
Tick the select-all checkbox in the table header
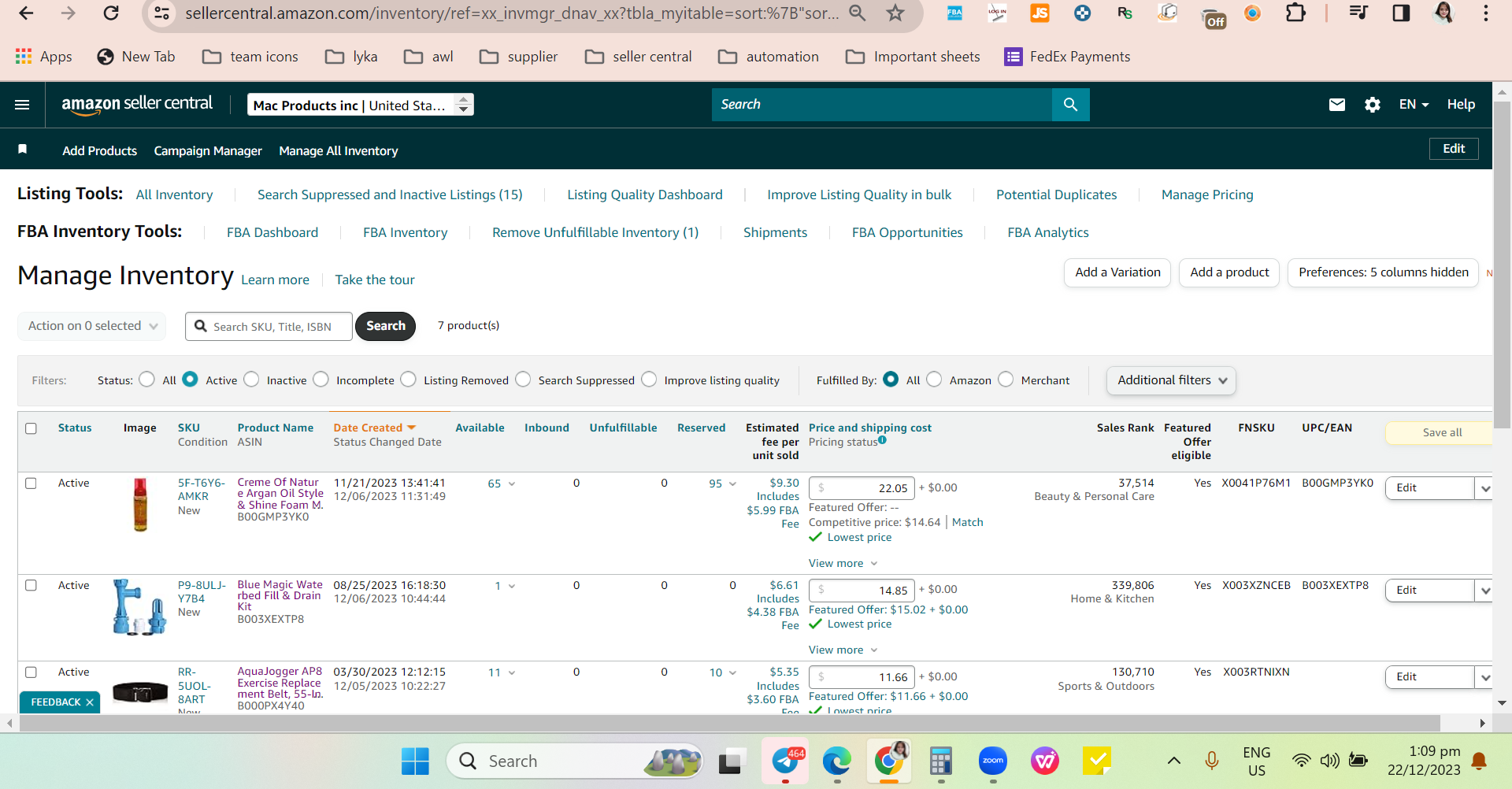[31, 428]
